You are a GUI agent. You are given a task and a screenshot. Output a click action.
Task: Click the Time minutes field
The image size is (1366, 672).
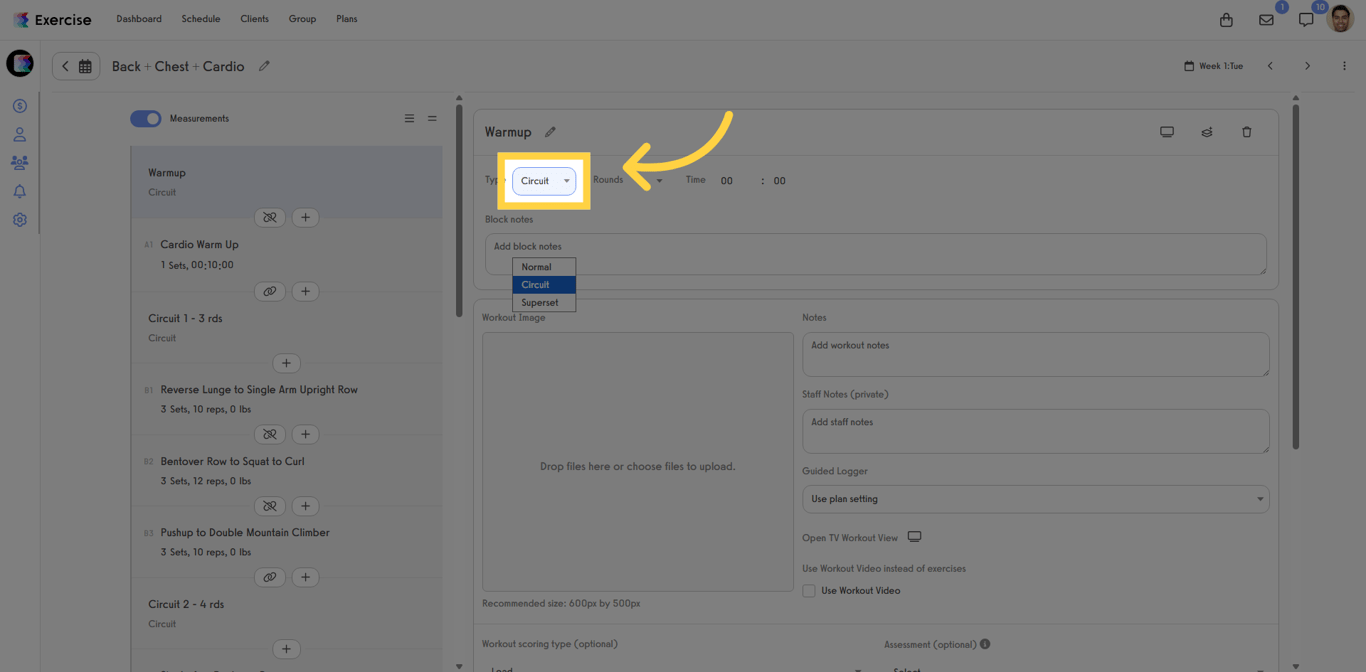[727, 181]
